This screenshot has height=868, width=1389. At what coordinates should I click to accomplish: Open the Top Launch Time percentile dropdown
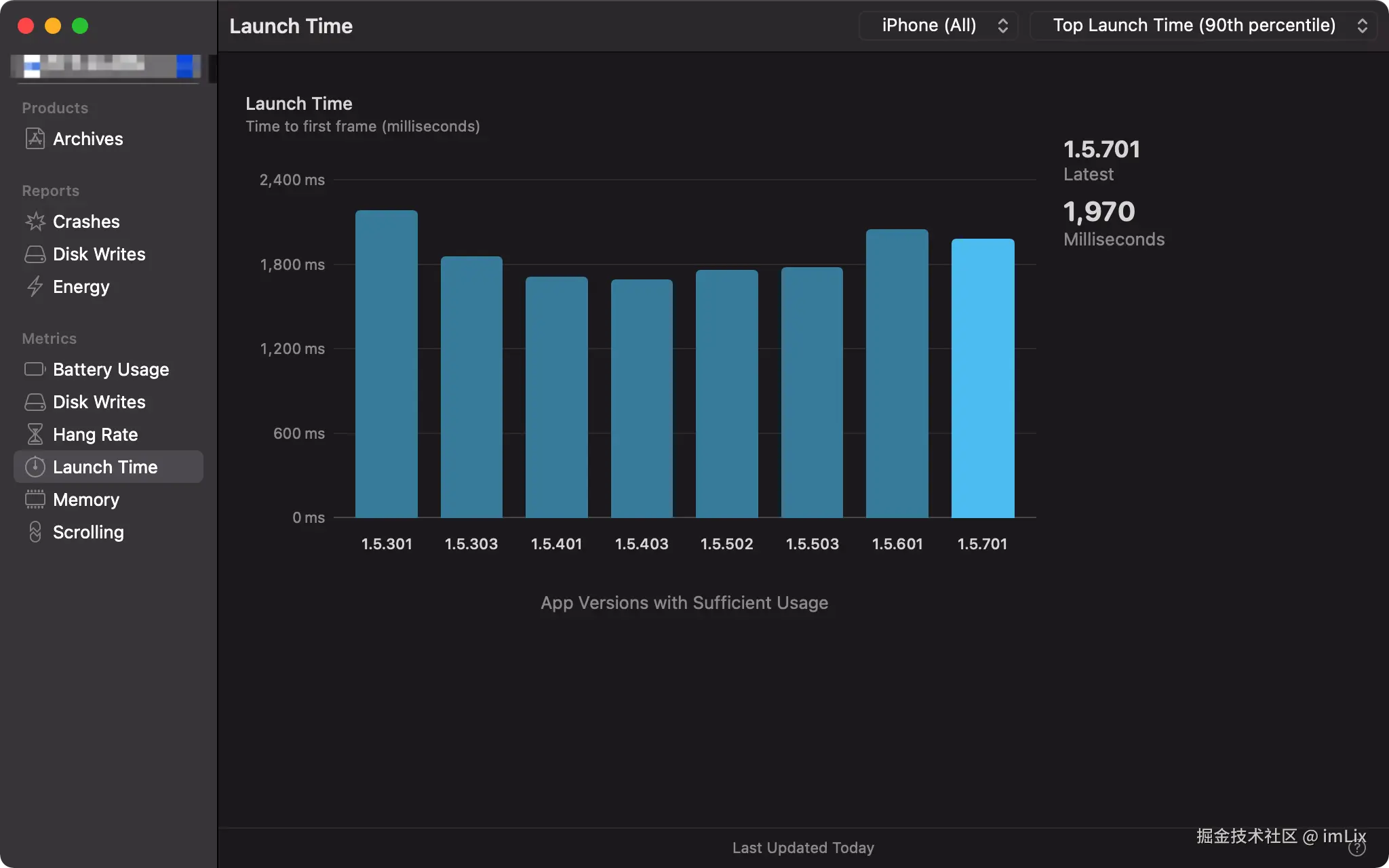[x=1202, y=26]
